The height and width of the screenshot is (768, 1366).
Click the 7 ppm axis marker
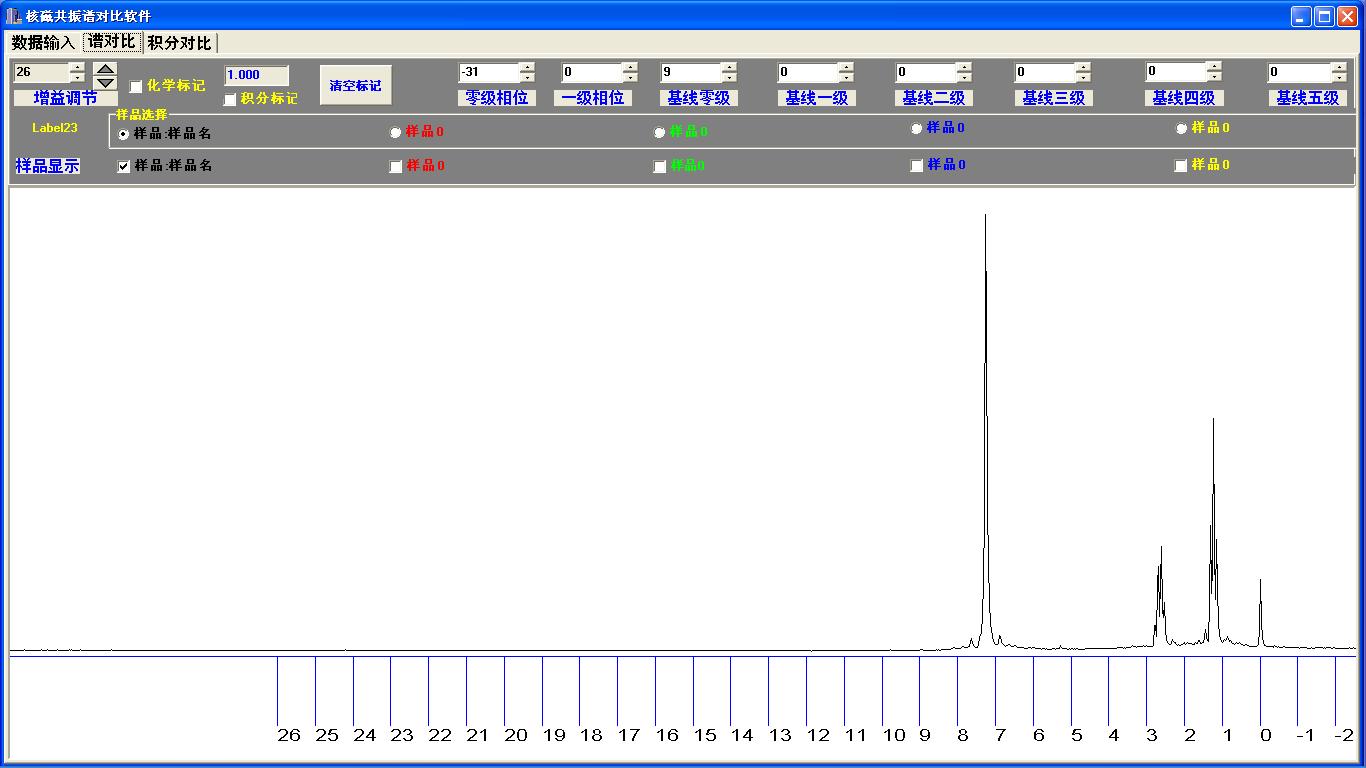coord(1000,735)
